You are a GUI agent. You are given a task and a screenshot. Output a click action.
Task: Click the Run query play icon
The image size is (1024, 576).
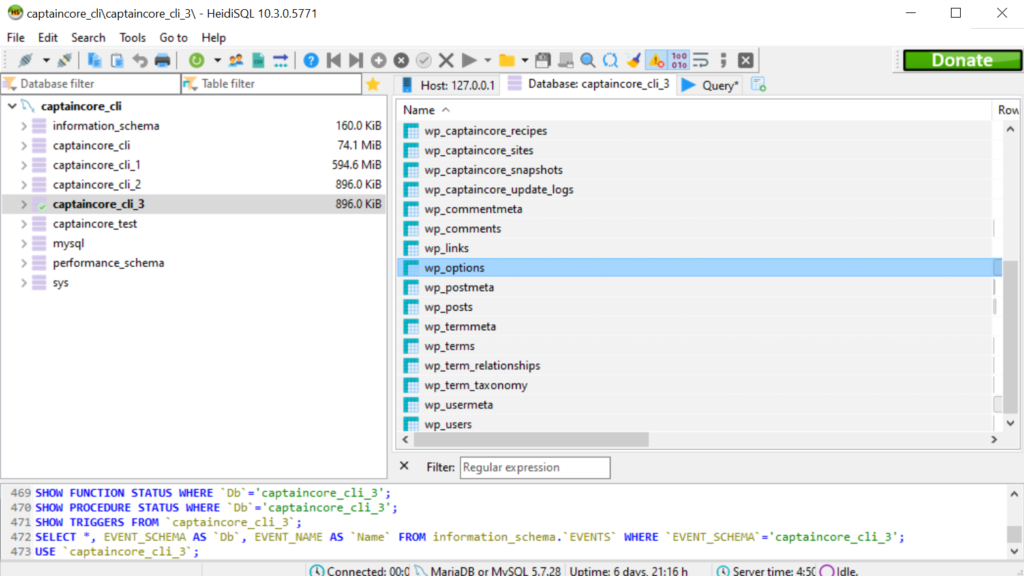[469, 61]
